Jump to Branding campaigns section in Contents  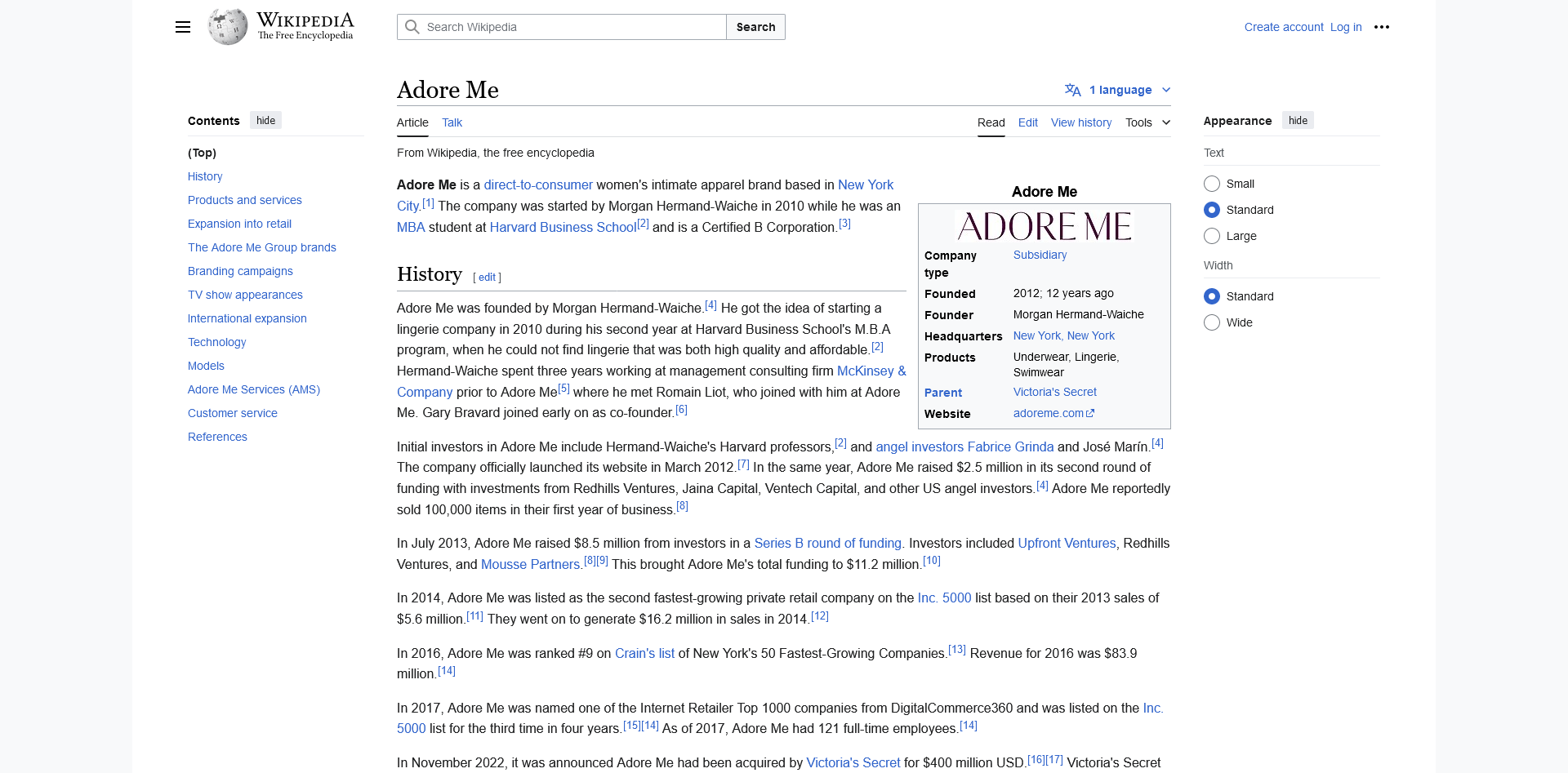click(240, 271)
